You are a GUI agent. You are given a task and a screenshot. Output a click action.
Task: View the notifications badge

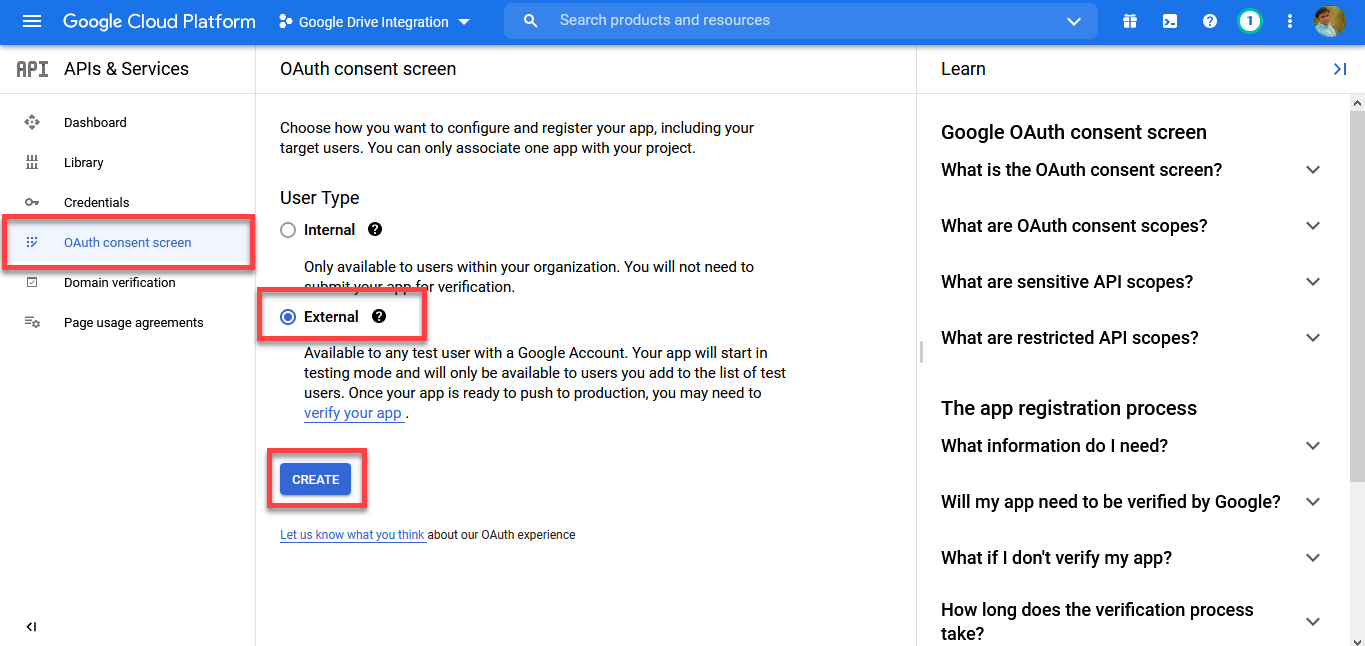1249,21
